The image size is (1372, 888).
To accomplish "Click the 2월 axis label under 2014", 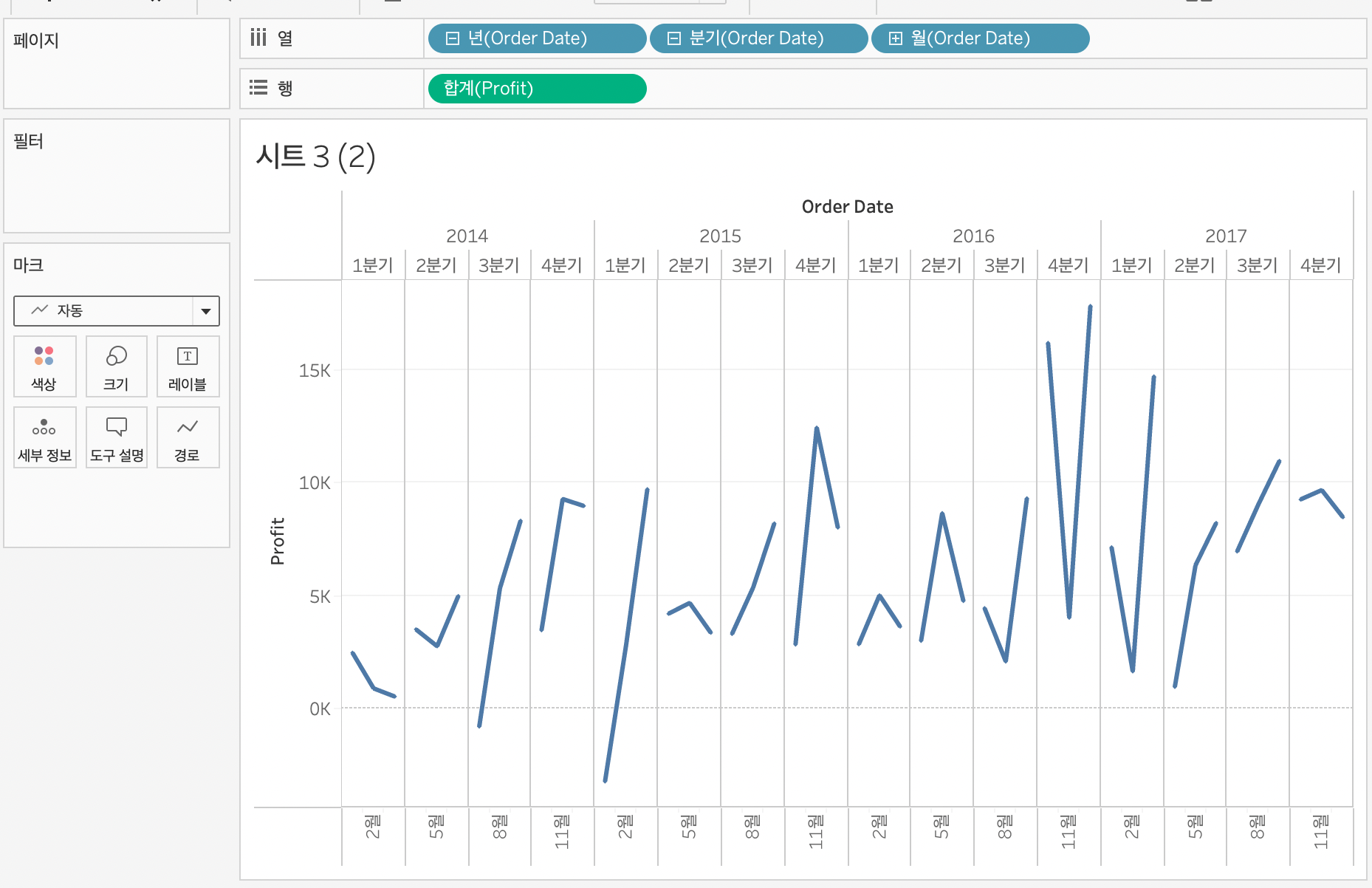I will (373, 827).
